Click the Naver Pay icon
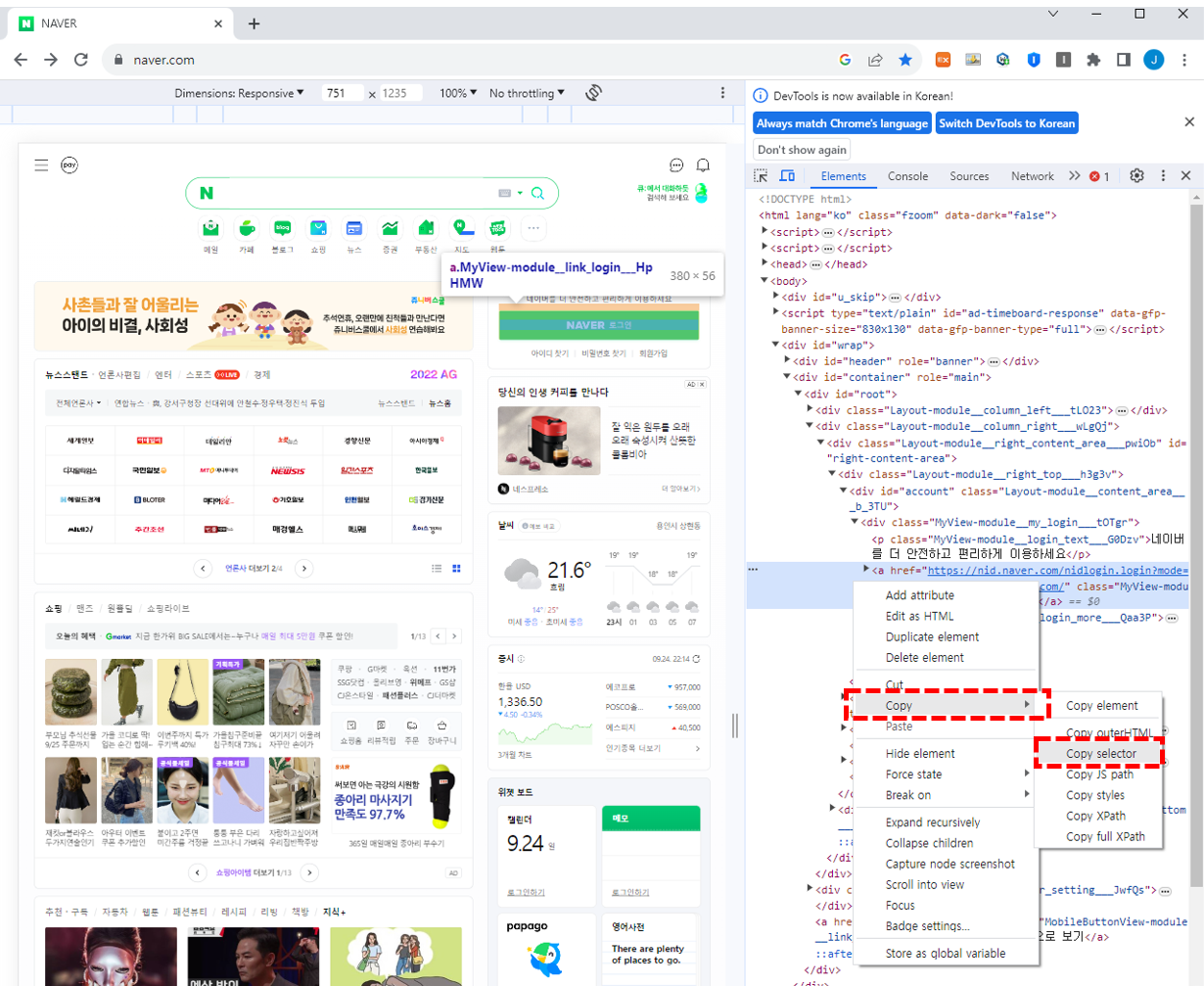 pyautogui.click(x=69, y=165)
